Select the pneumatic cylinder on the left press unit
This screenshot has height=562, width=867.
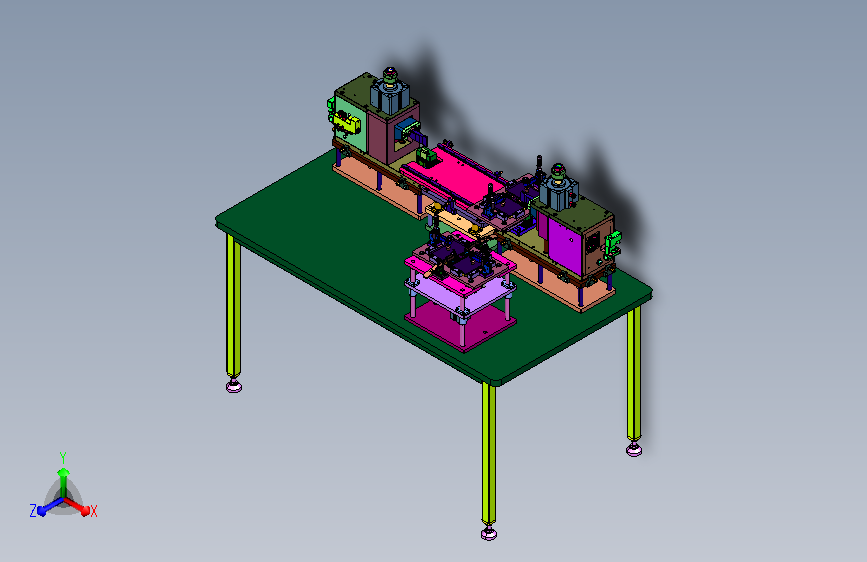click(x=390, y=92)
